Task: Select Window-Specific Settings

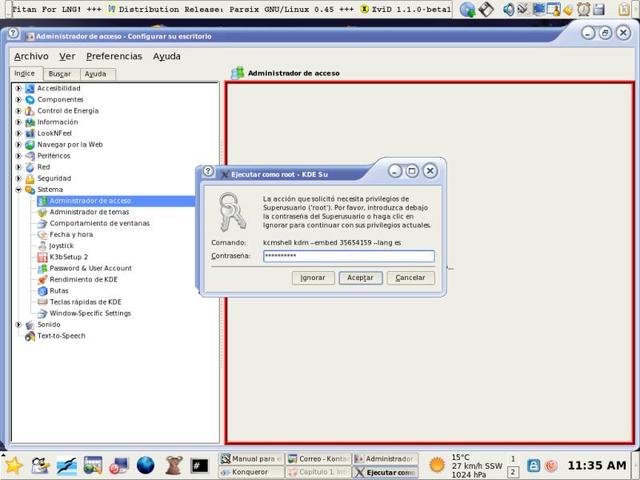Action: 90,313
